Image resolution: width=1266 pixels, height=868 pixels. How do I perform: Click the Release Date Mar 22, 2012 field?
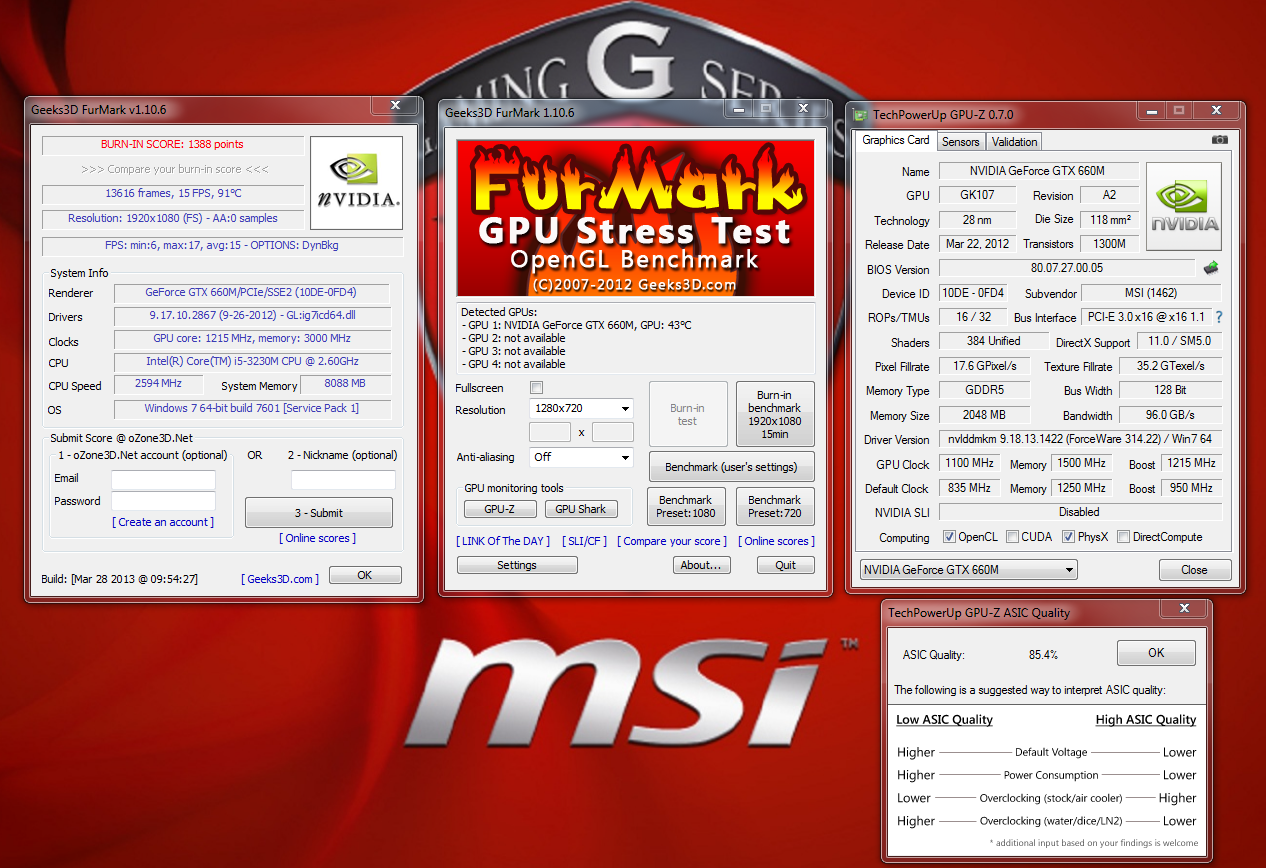point(977,244)
